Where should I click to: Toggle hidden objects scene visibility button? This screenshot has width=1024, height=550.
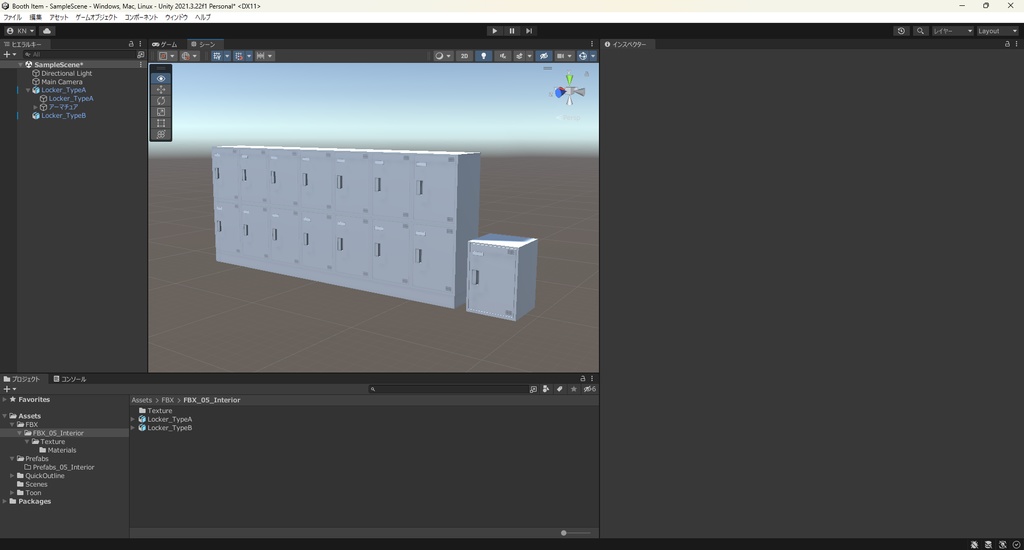543,56
